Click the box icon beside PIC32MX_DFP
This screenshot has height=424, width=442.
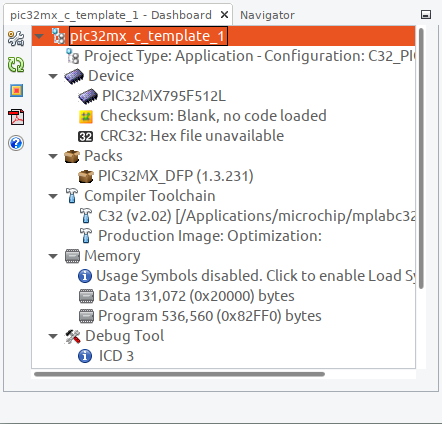tap(86, 176)
